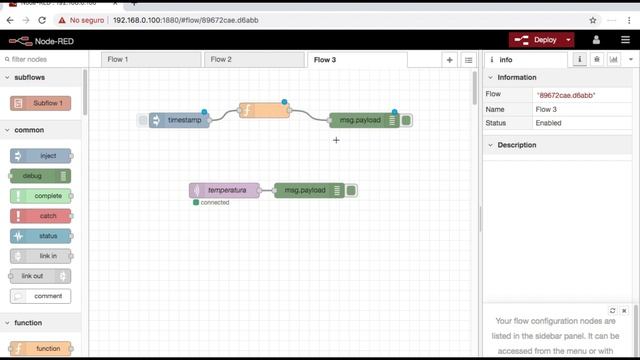Select the link out palette node

pyautogui.click(x=40, y=276)
